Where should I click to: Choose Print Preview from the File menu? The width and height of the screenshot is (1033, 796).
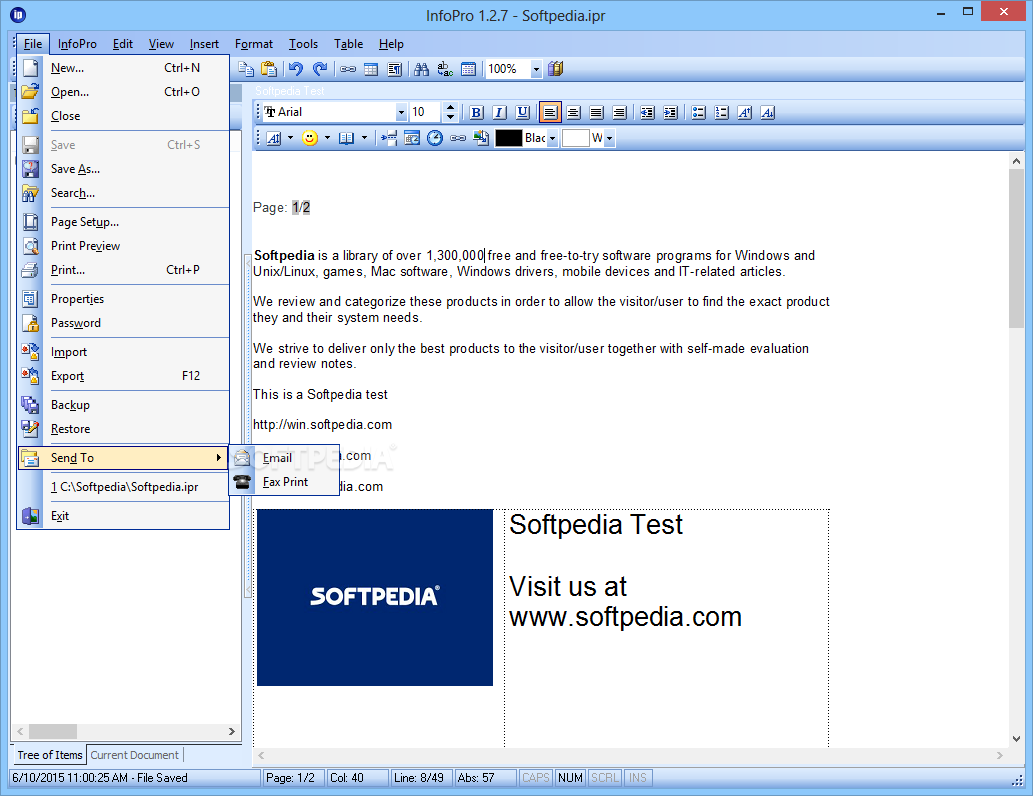point(123,246)
